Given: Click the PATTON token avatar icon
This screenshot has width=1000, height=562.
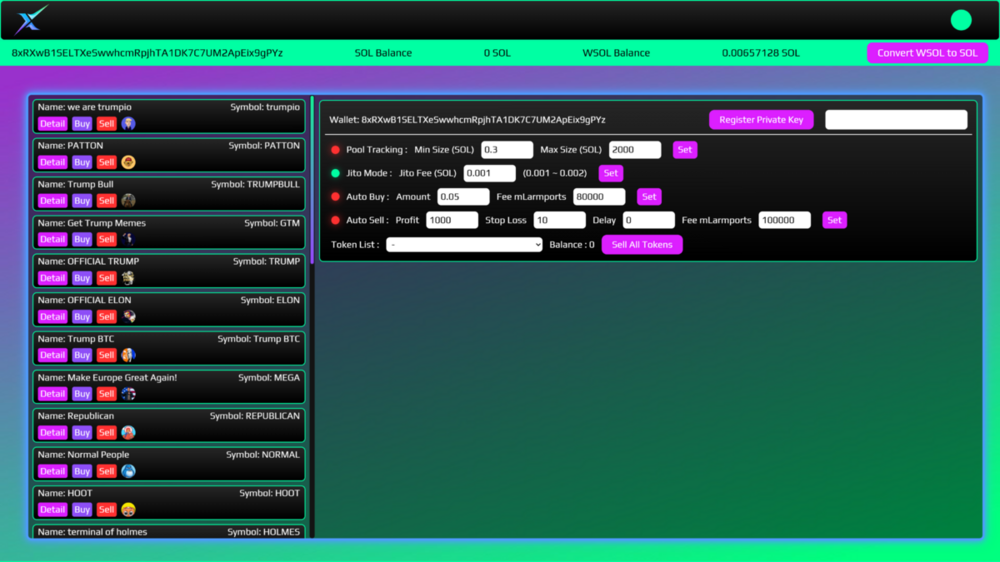Looking at the screenshot, I should [x=128, y=162].
